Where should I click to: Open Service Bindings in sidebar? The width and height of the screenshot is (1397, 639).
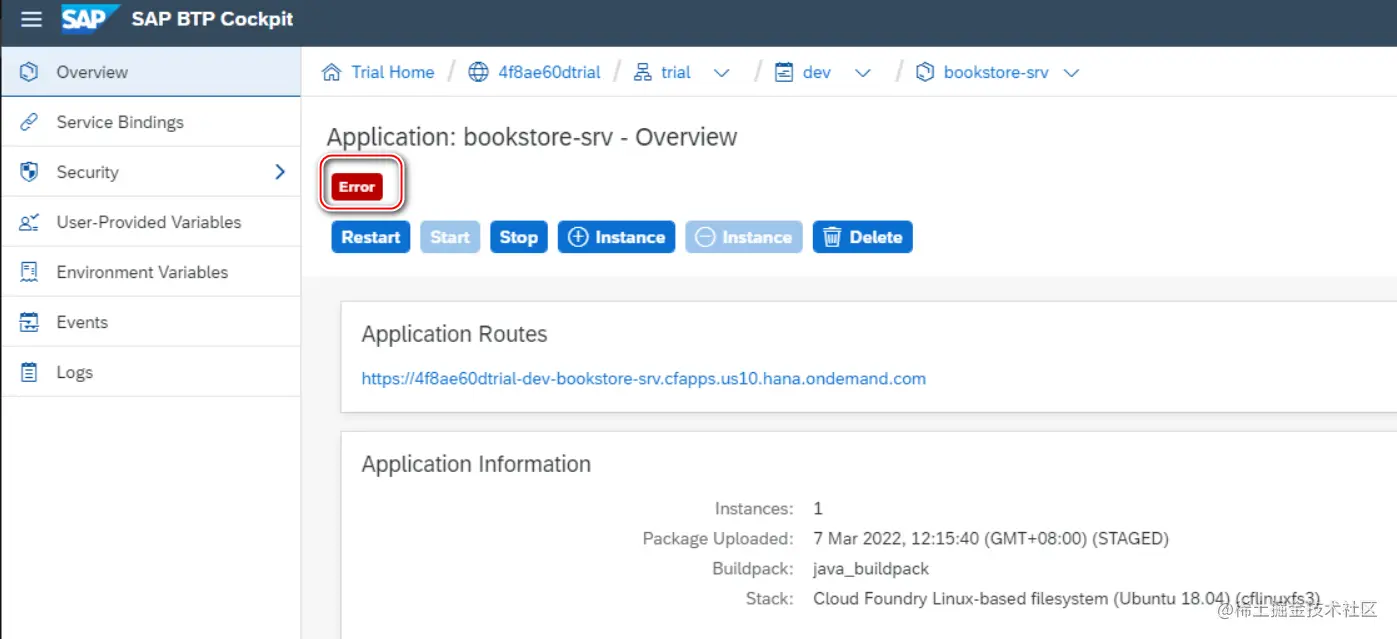tap(150, 122)
